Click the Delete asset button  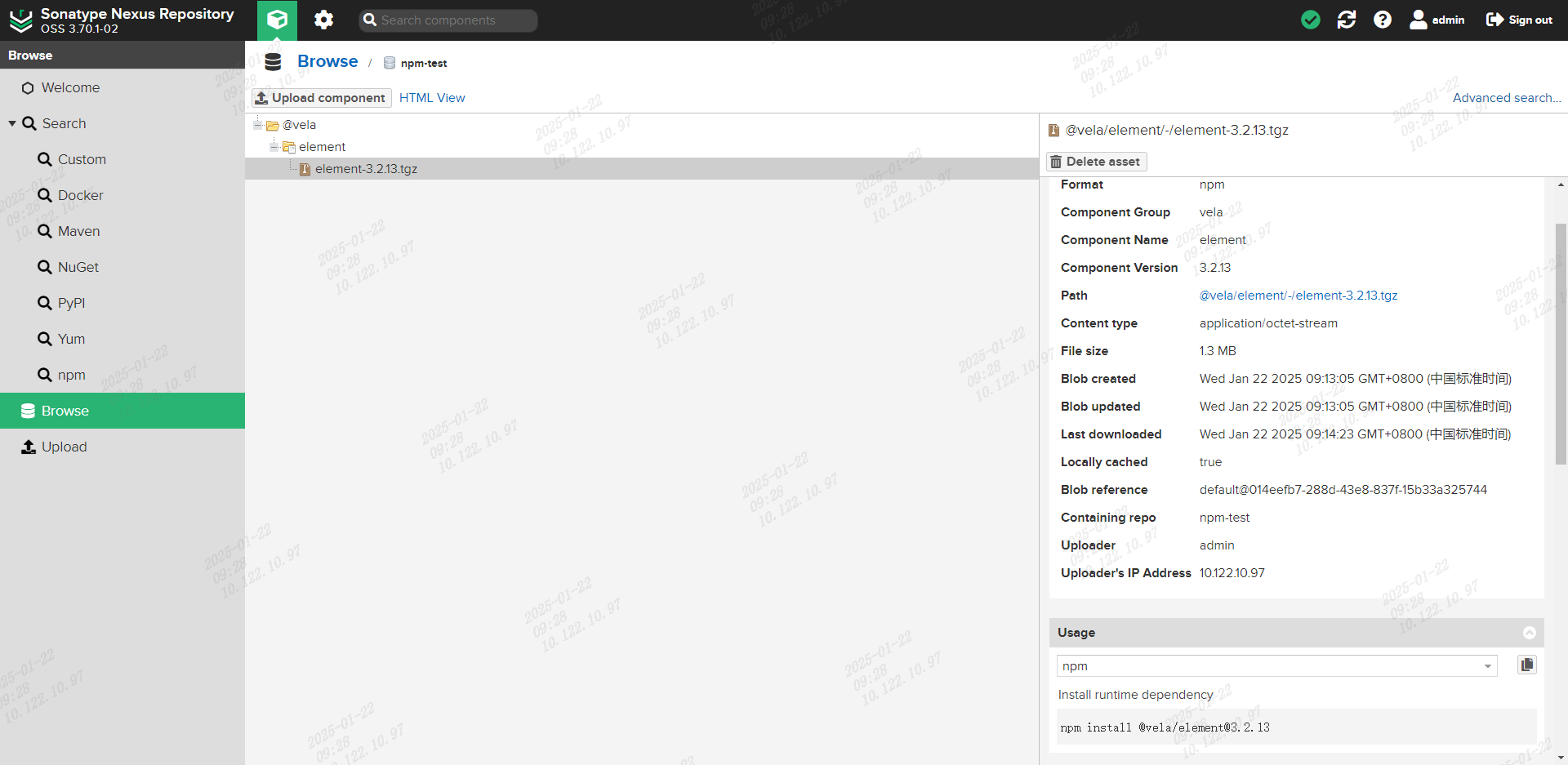(x=1097, y=162)
